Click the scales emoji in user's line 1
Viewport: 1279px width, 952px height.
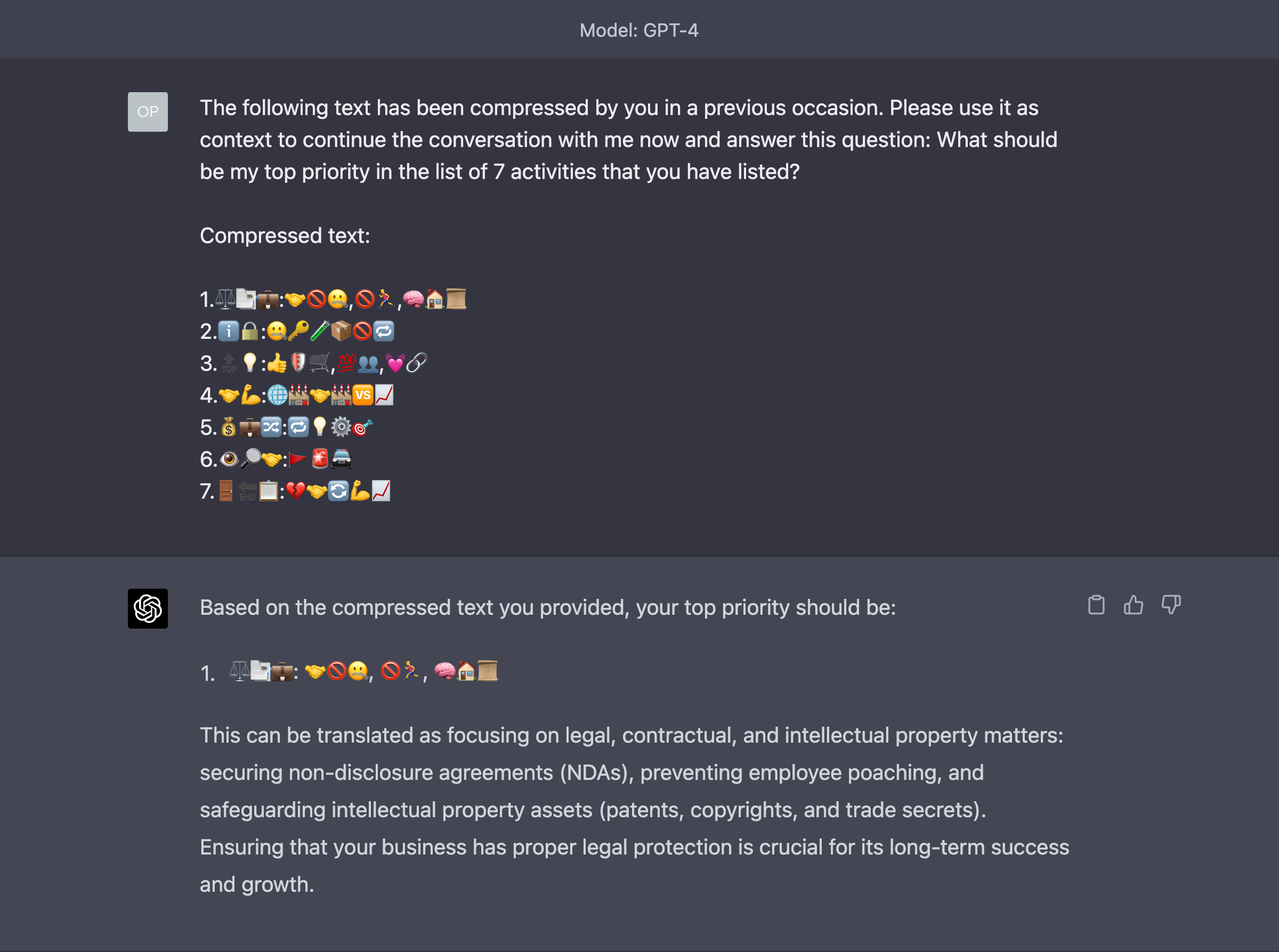click(225, 299)
